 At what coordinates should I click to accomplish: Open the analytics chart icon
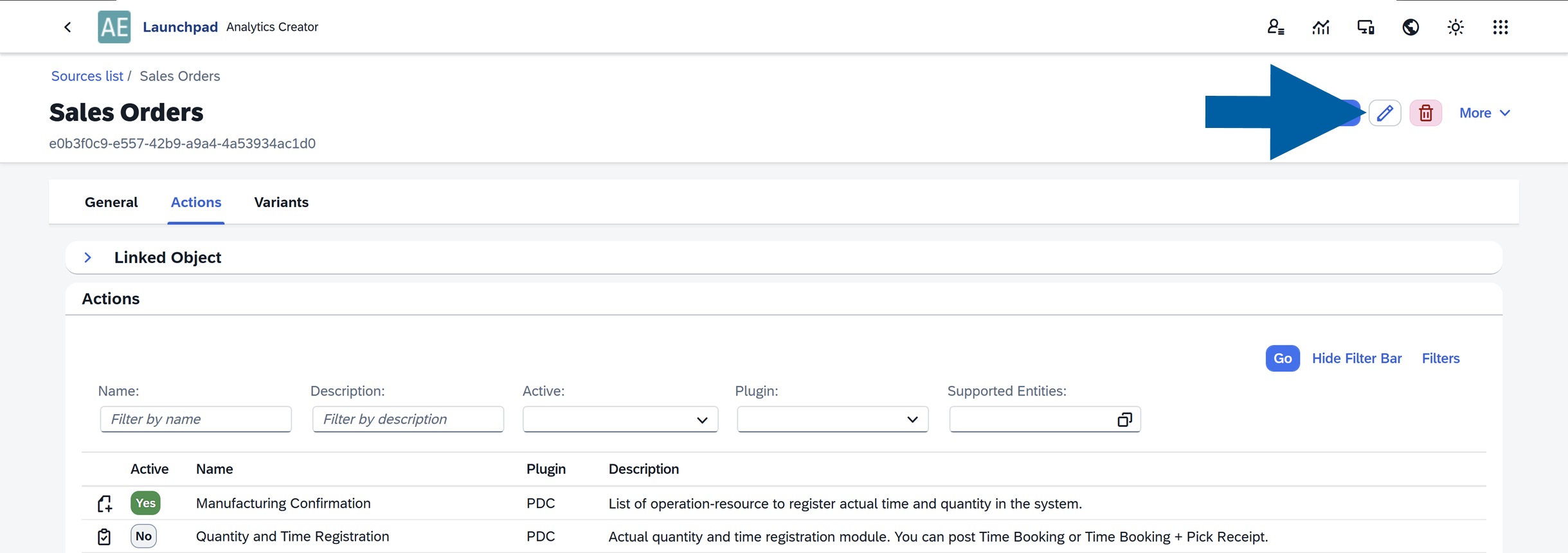1320,27
